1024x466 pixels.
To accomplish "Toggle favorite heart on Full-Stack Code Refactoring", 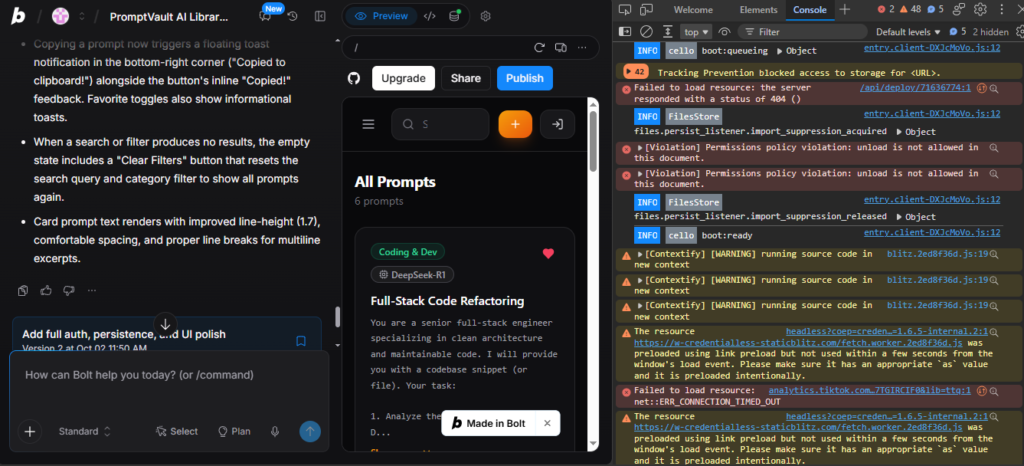I will (x=548, y=253).
